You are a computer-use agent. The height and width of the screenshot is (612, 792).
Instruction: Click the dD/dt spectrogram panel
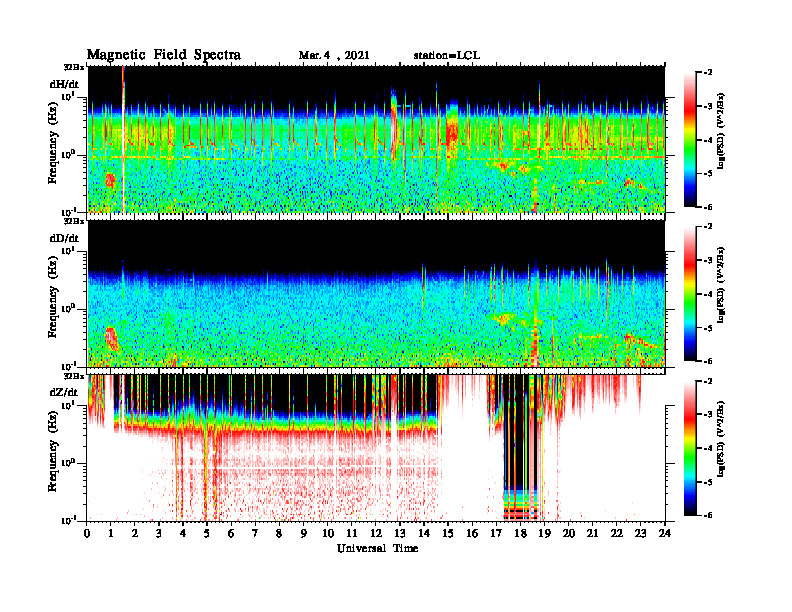click(376, 293)
